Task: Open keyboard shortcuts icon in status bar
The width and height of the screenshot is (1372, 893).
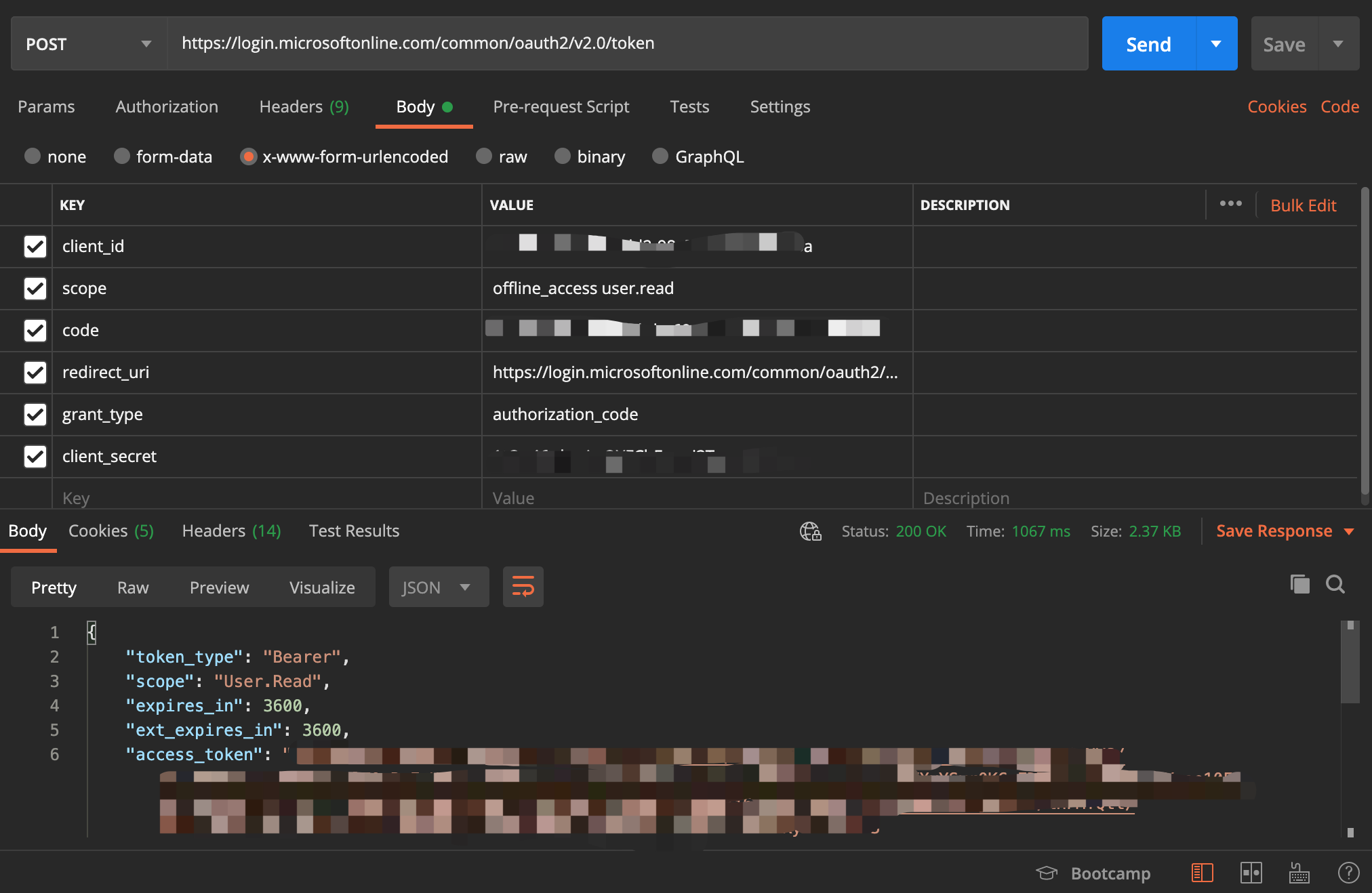Action: (1299, 873)
